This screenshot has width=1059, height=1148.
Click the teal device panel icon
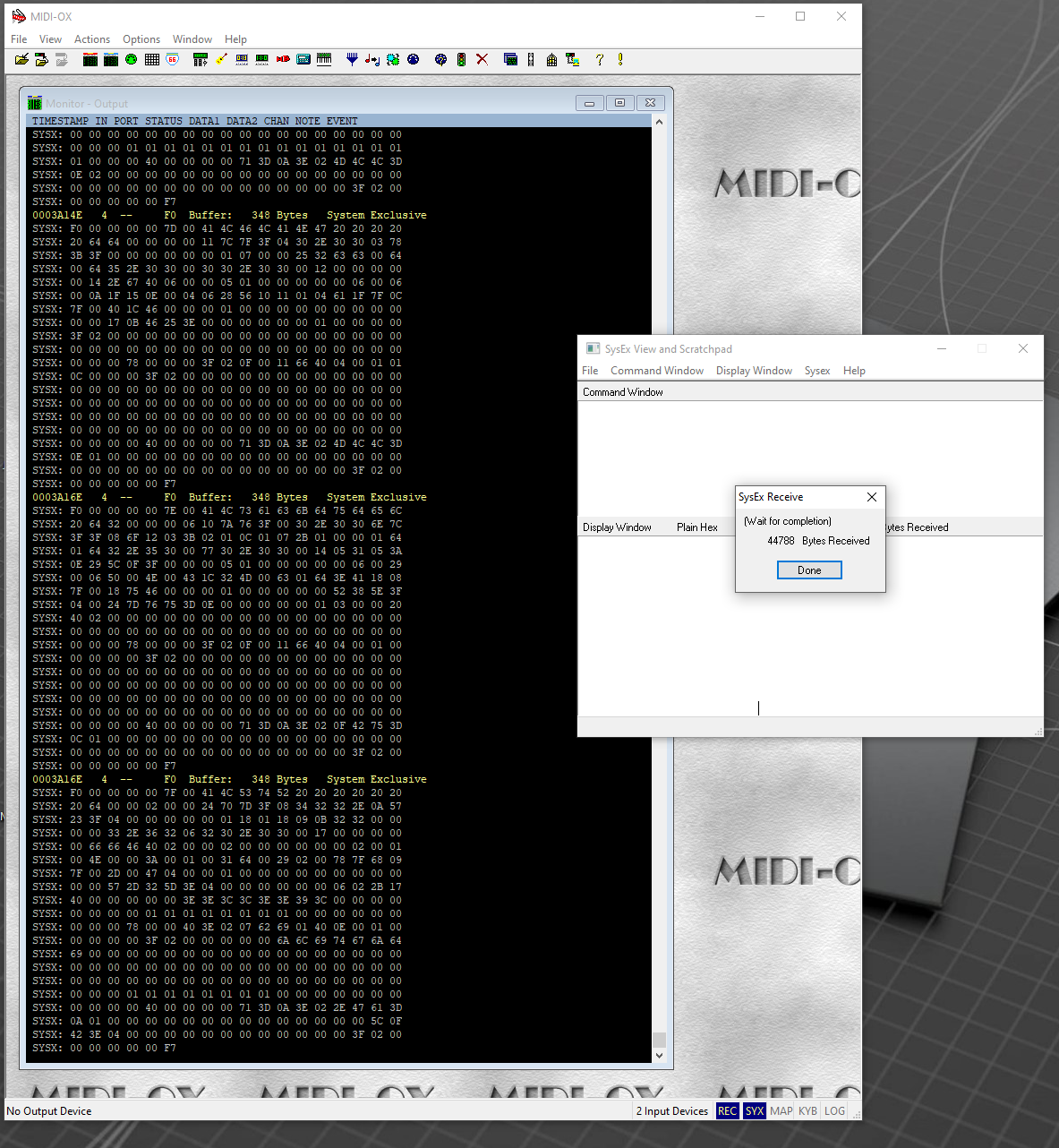tap(303, 60)
